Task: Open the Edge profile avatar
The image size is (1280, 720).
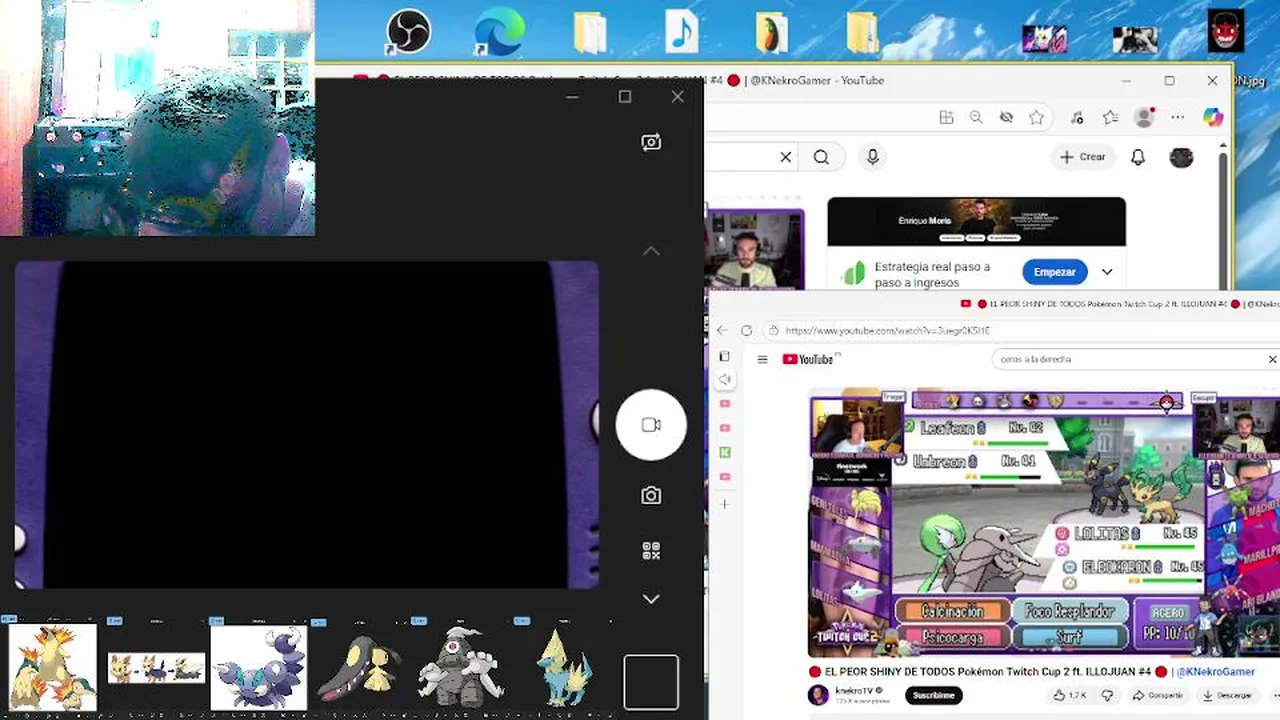Action: click(x=1145, y=117)
